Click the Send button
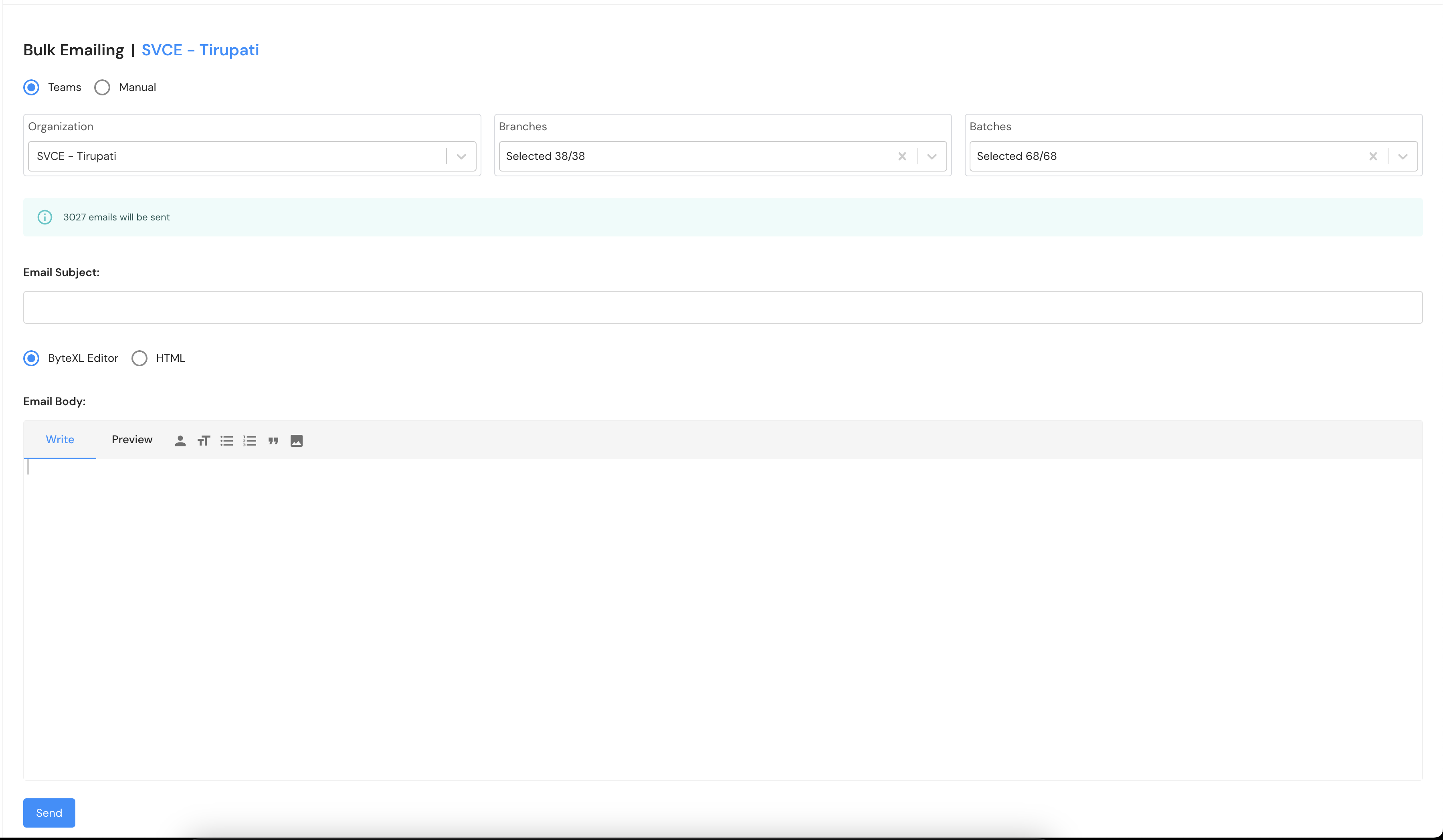Viewport: 1443px width, 840px height. [49, 812]
